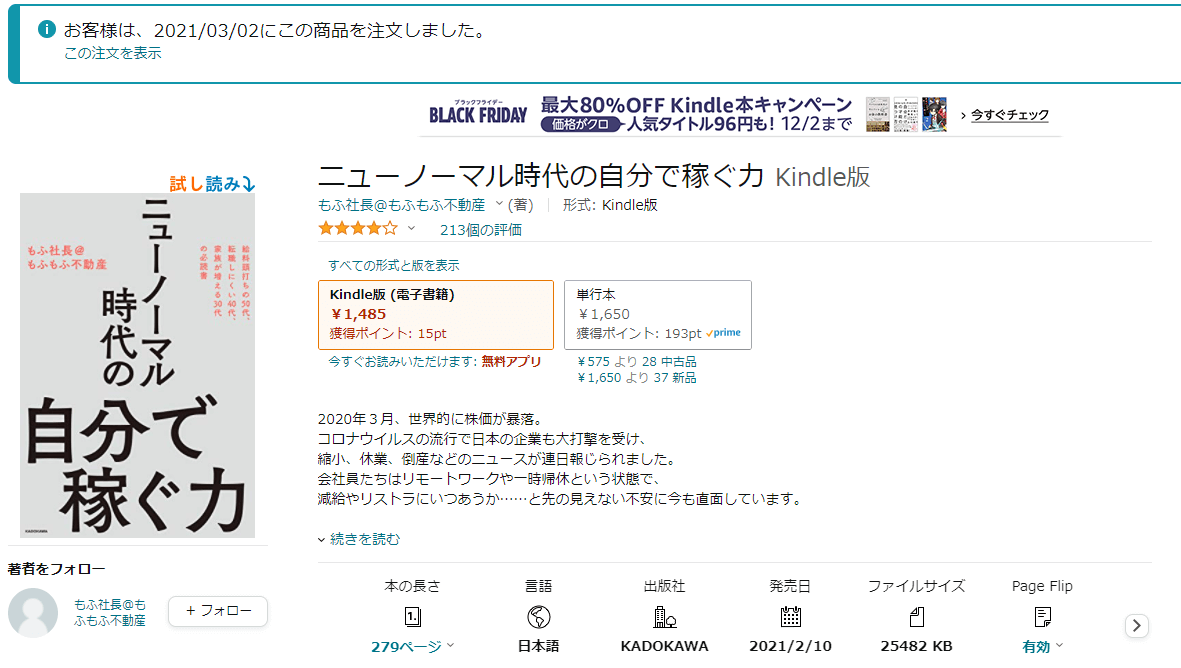Open the 試し読み sample preview
The width and height of the screenshot is (1181, 668).
pos(212,184)
